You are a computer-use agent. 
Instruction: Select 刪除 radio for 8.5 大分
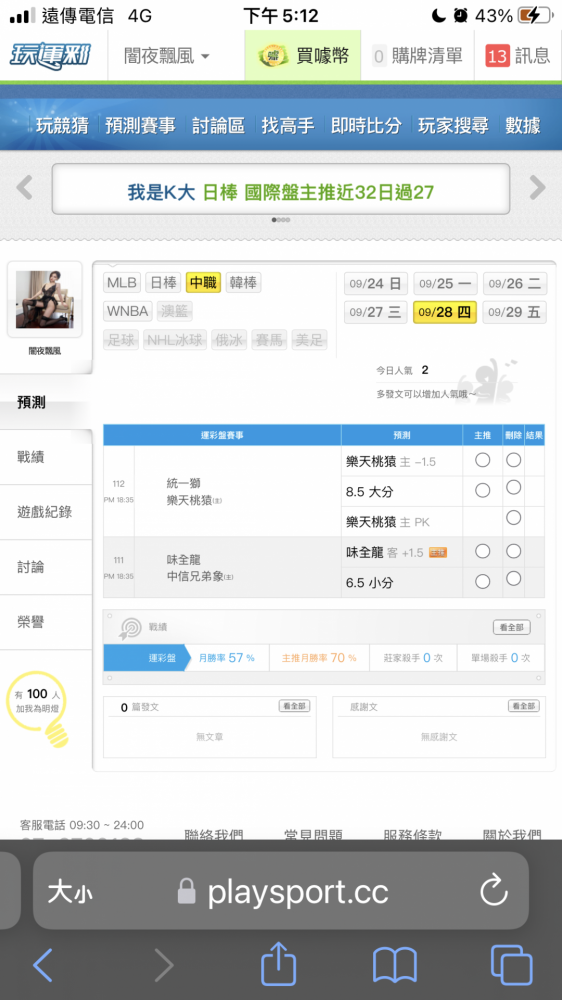point(514,488)
